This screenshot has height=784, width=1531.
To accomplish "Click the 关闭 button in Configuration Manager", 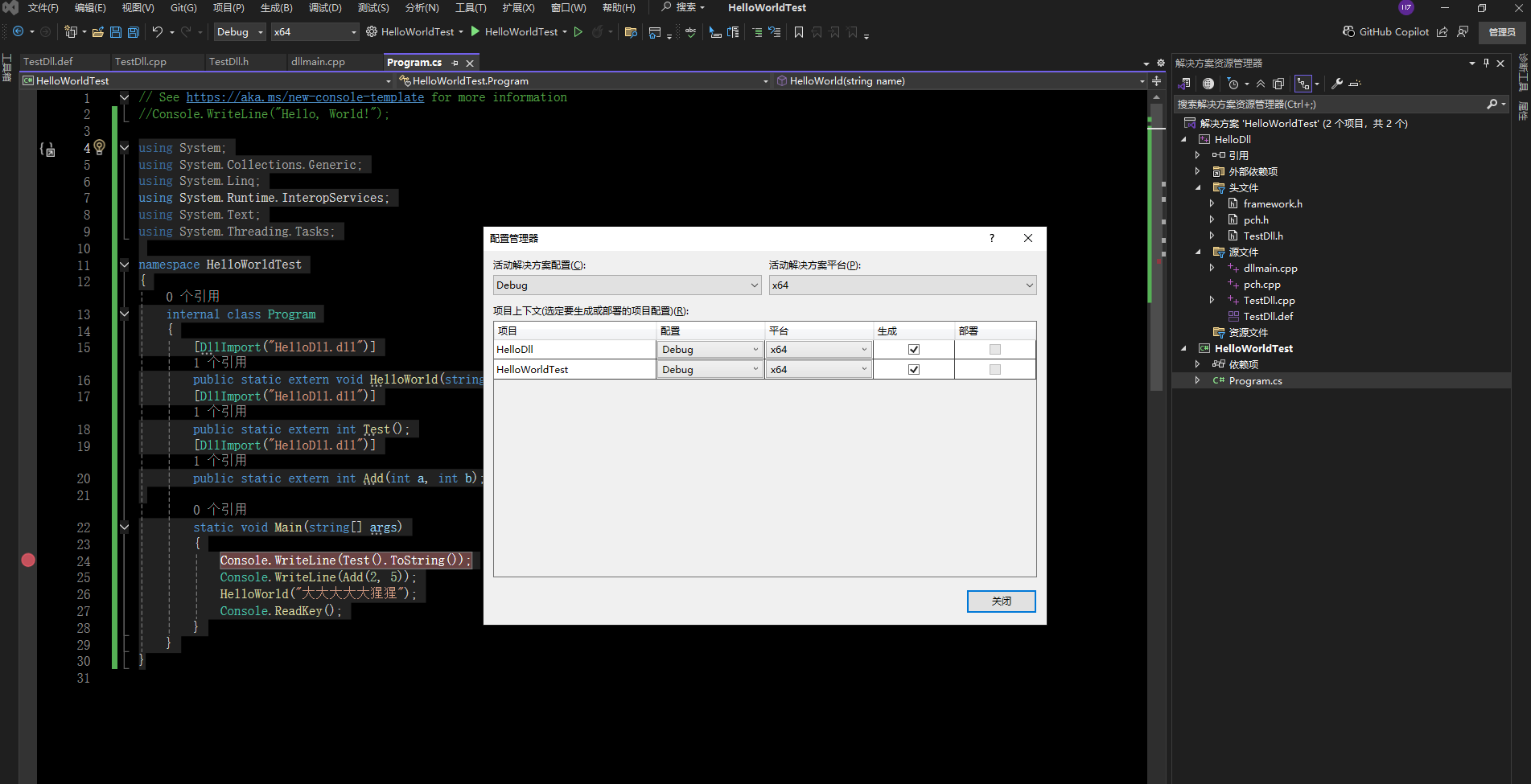I will pos(1001,601).
